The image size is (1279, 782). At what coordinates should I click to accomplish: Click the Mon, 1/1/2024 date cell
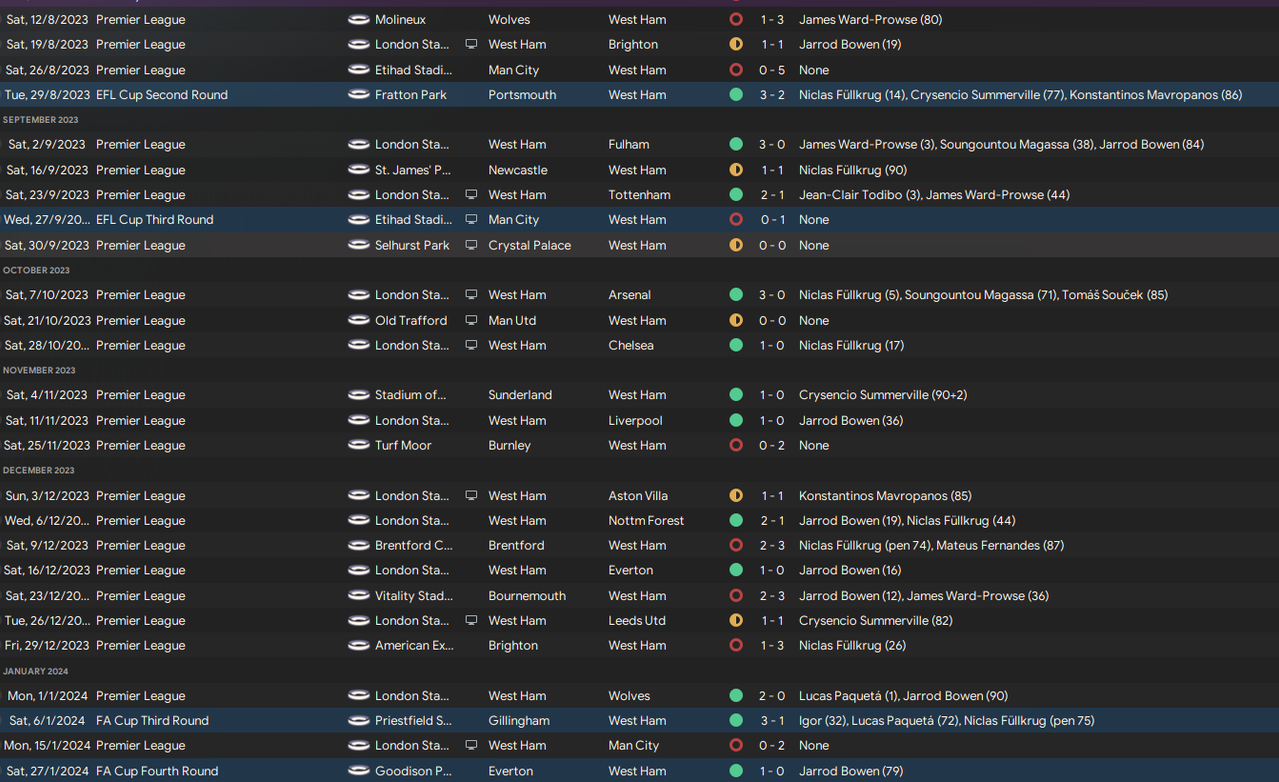pyautogui.click(x=47, y=696)
